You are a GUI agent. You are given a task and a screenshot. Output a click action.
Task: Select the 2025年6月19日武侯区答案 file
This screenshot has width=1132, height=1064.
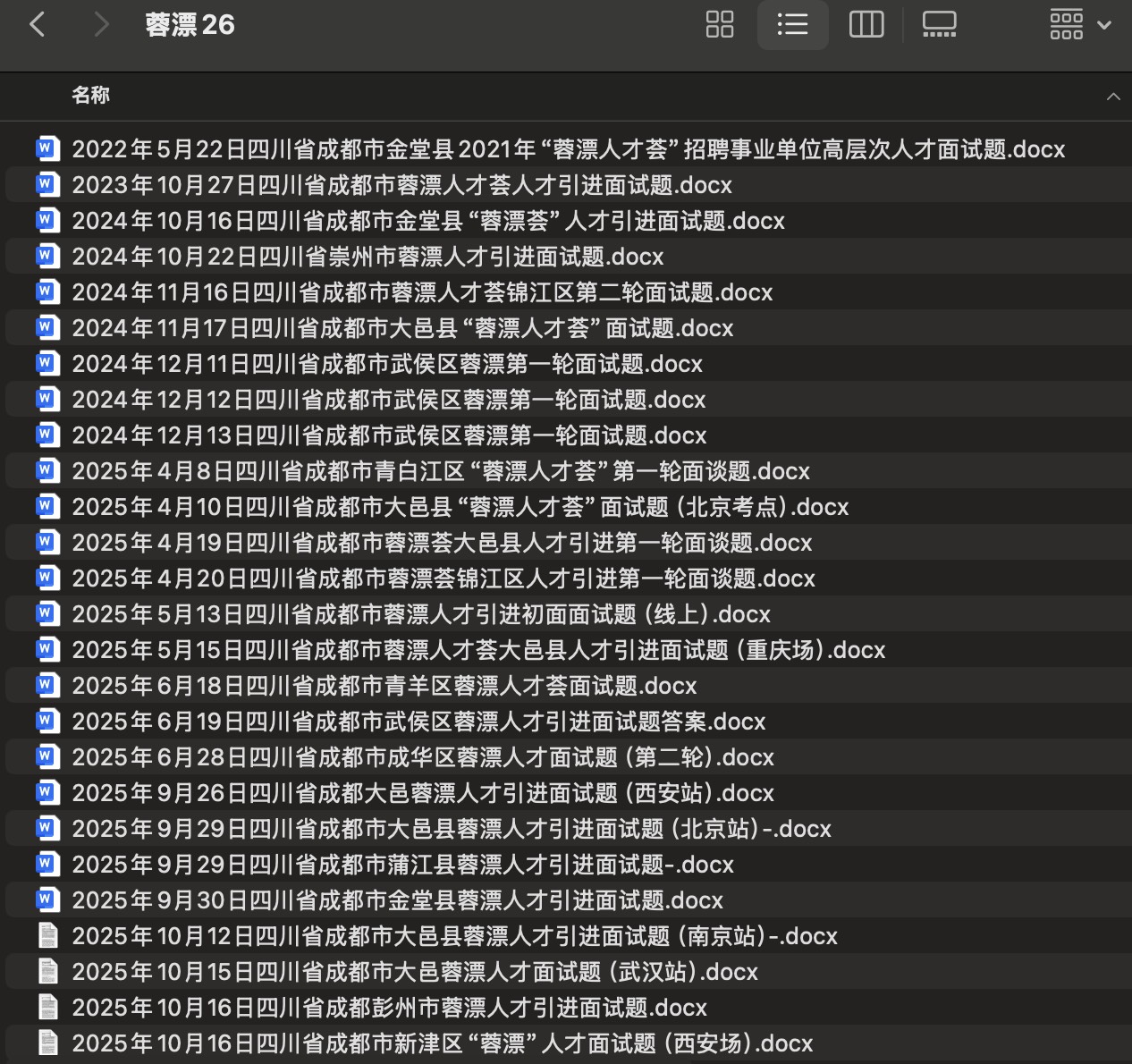tap(418, 722)
